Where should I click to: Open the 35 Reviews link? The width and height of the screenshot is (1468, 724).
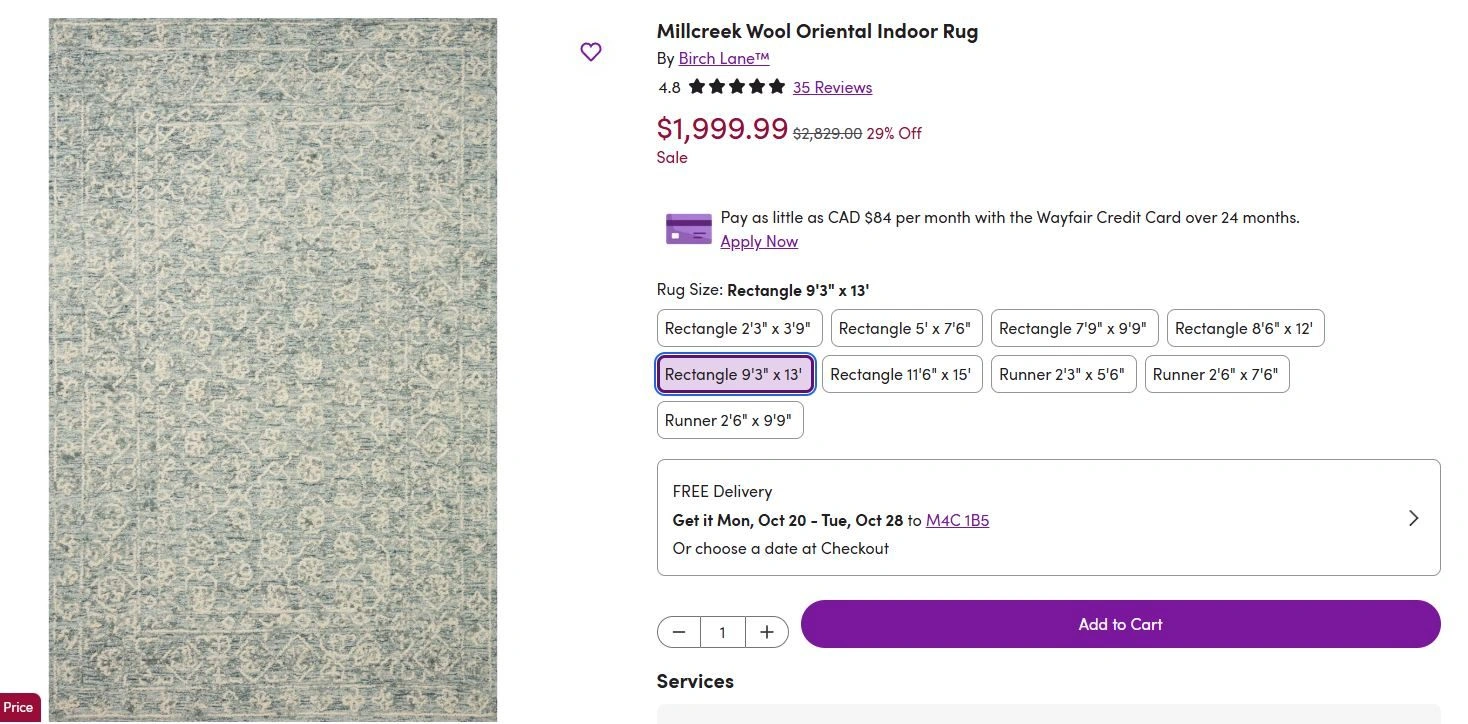[x=832, y=87]
